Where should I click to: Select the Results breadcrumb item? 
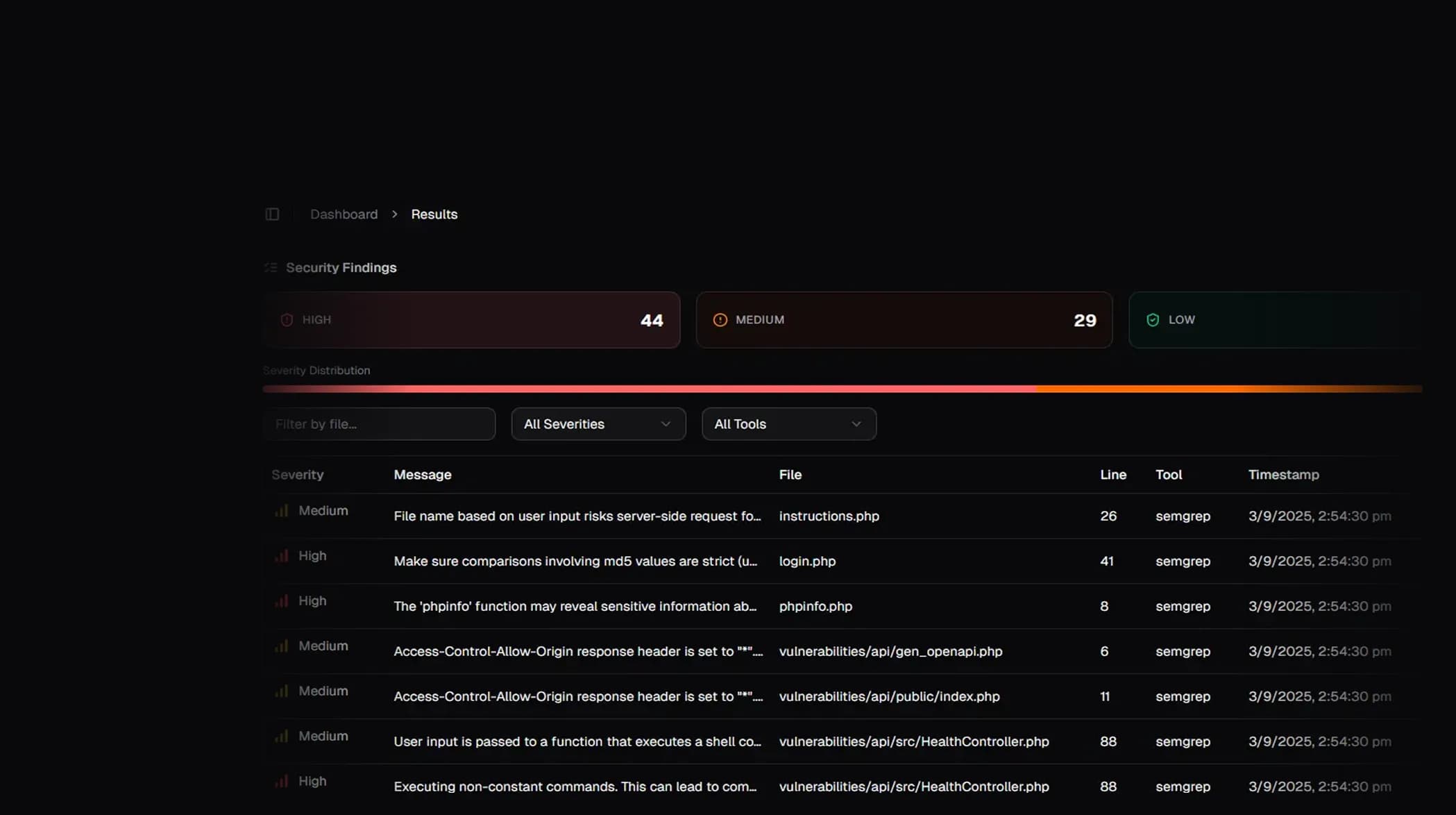[434, 215]
